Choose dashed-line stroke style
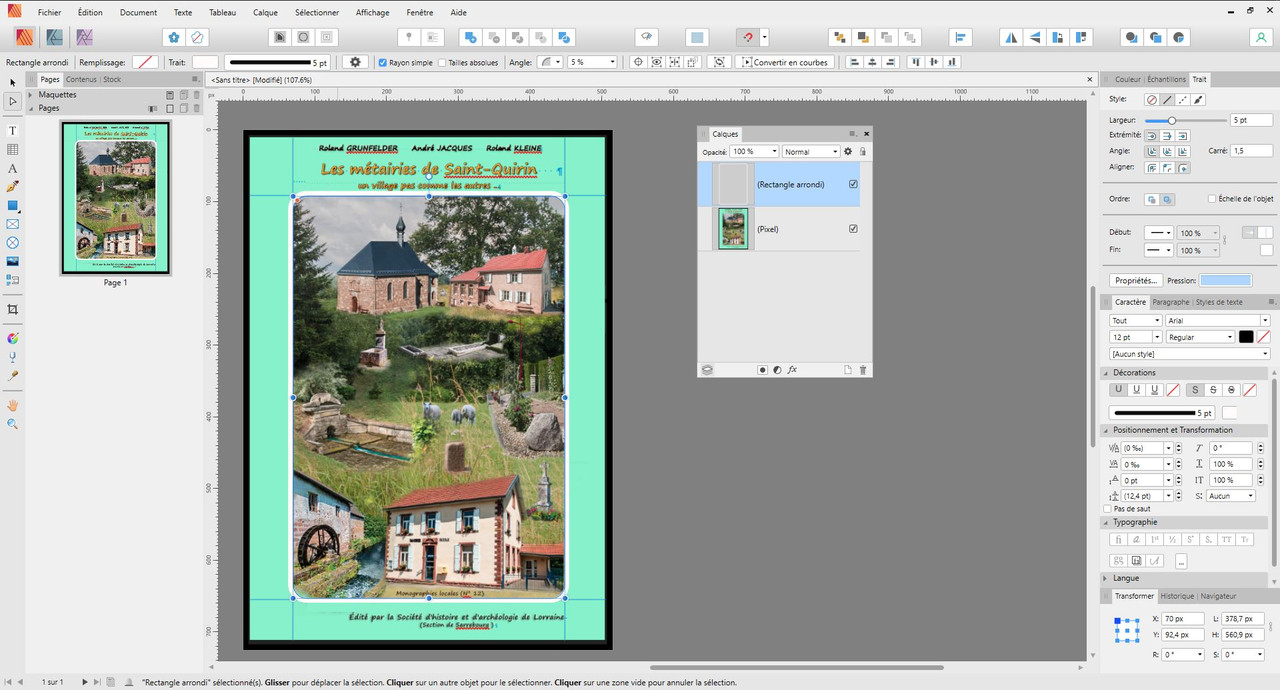 (1183, 100)
